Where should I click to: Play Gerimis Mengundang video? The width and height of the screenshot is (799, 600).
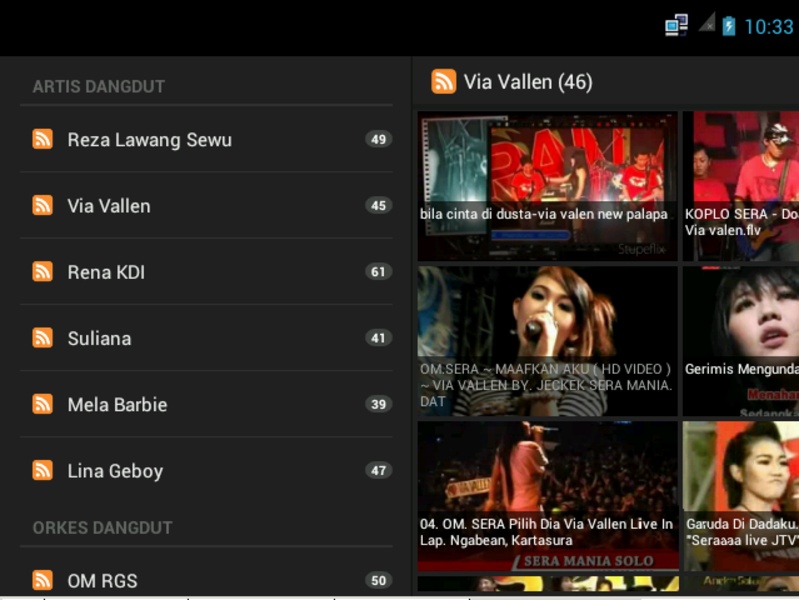click(x=741, y=341)
